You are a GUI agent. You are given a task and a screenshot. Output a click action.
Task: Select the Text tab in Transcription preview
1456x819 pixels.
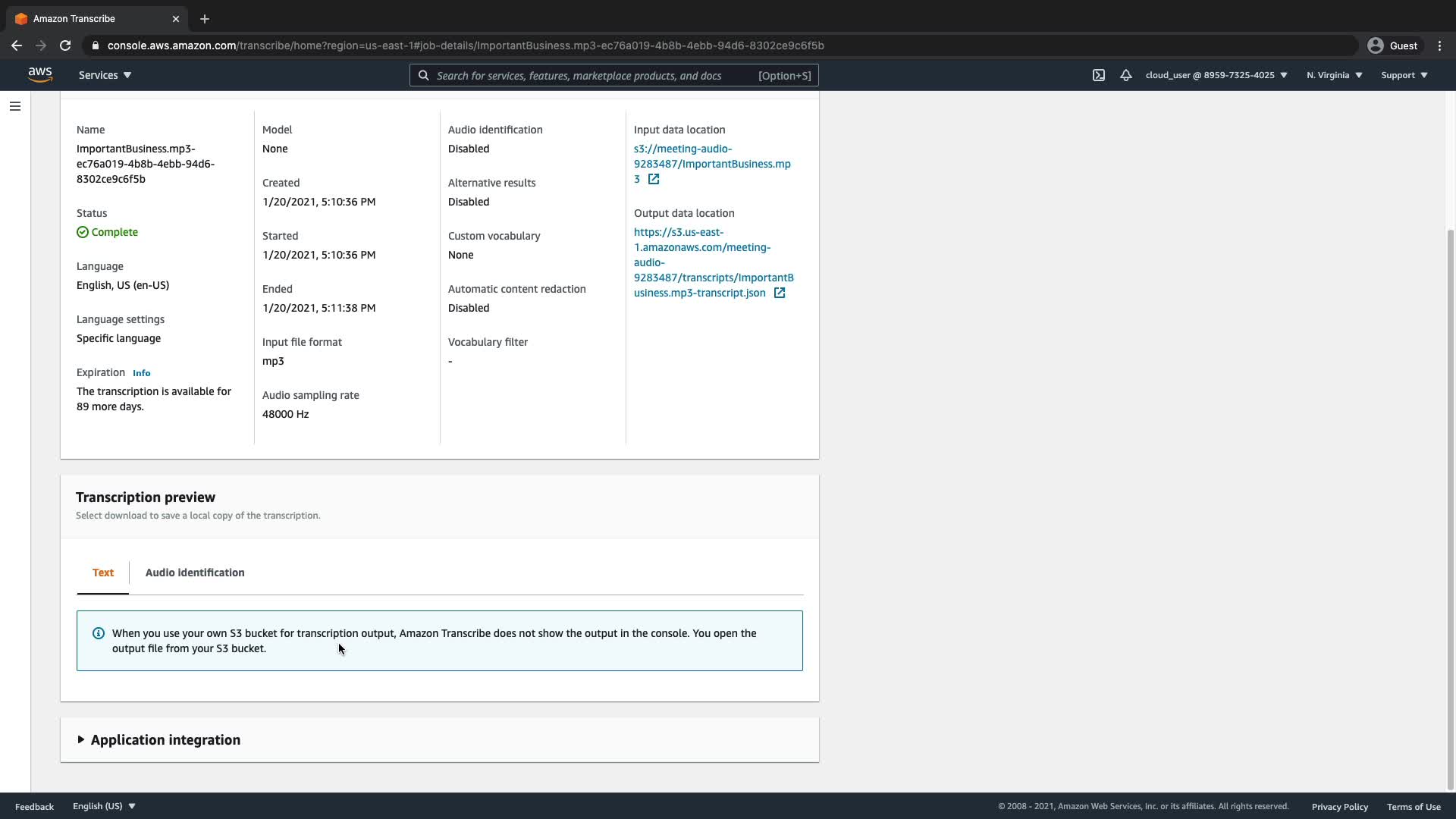pyautogui.click(x=103, y=573)
